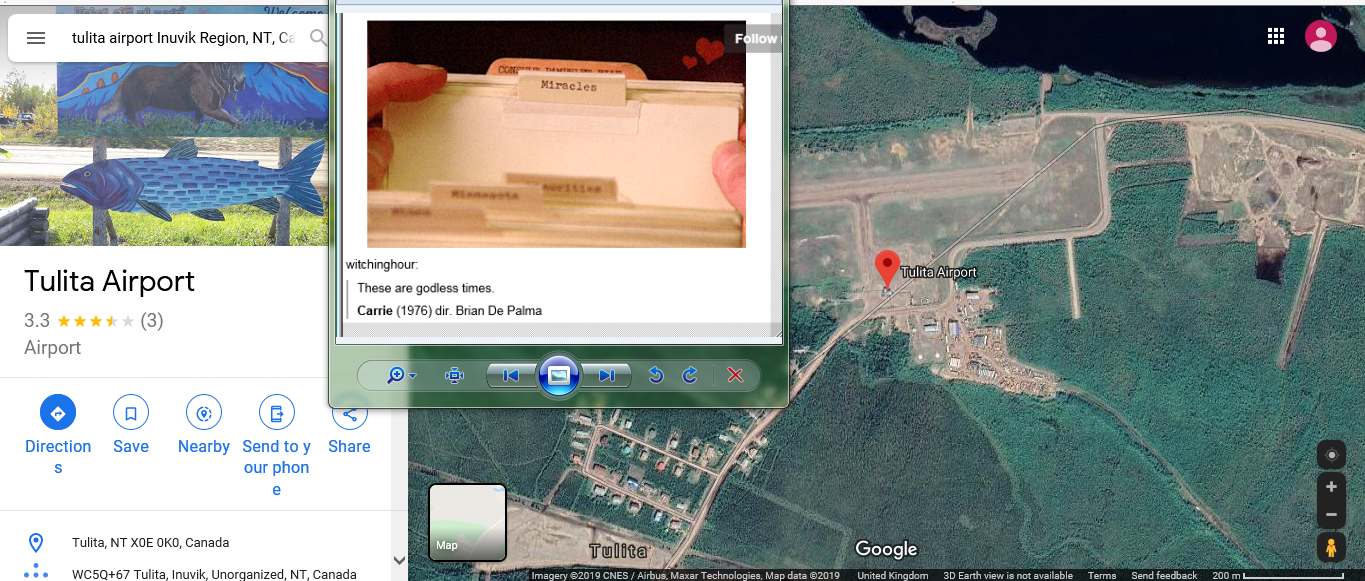
Task: Rotate the image counterclockwise in Photo Viewer
Action: click(x=656, y=375)
